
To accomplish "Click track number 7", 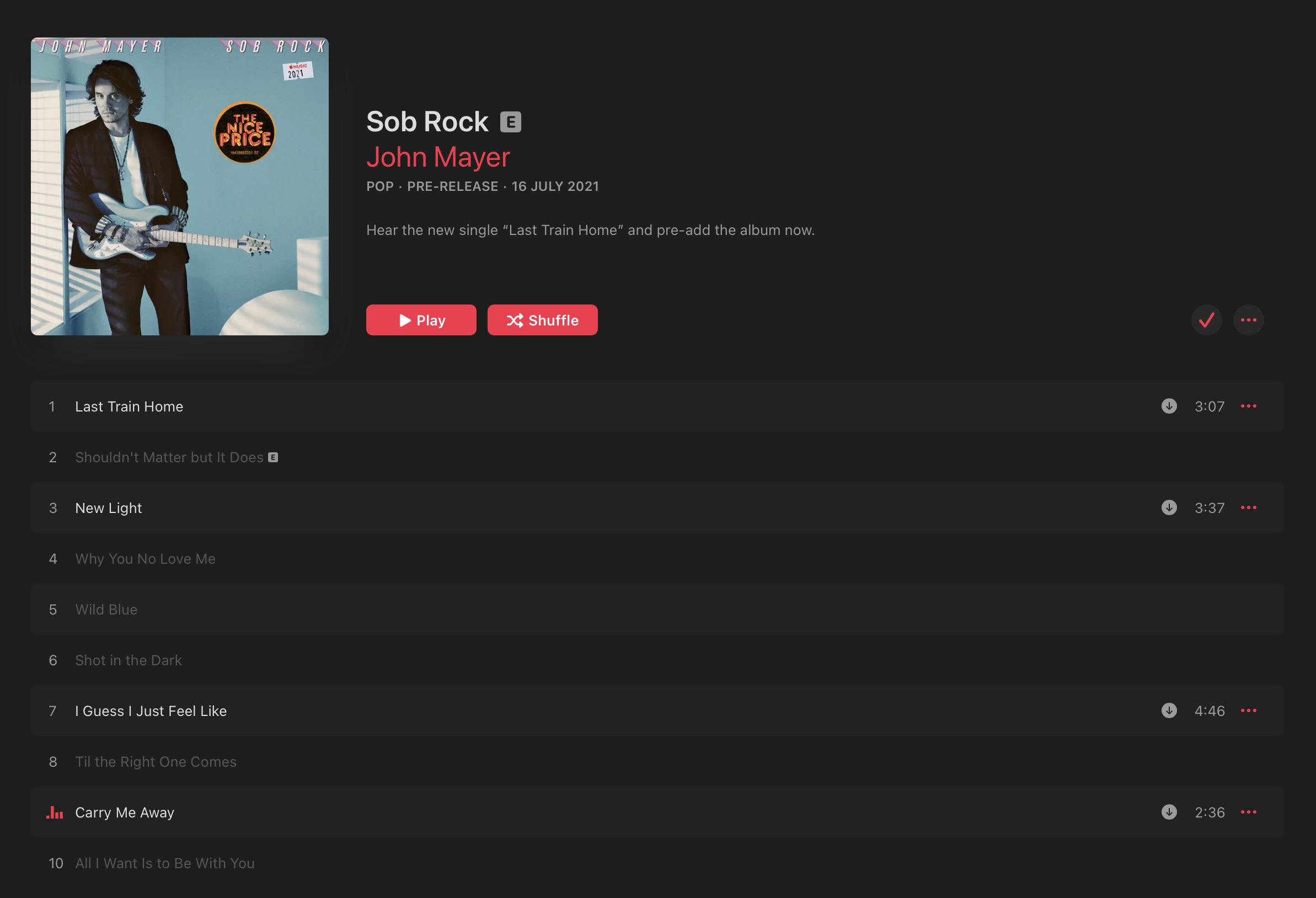I will click(x=52, y=710).
